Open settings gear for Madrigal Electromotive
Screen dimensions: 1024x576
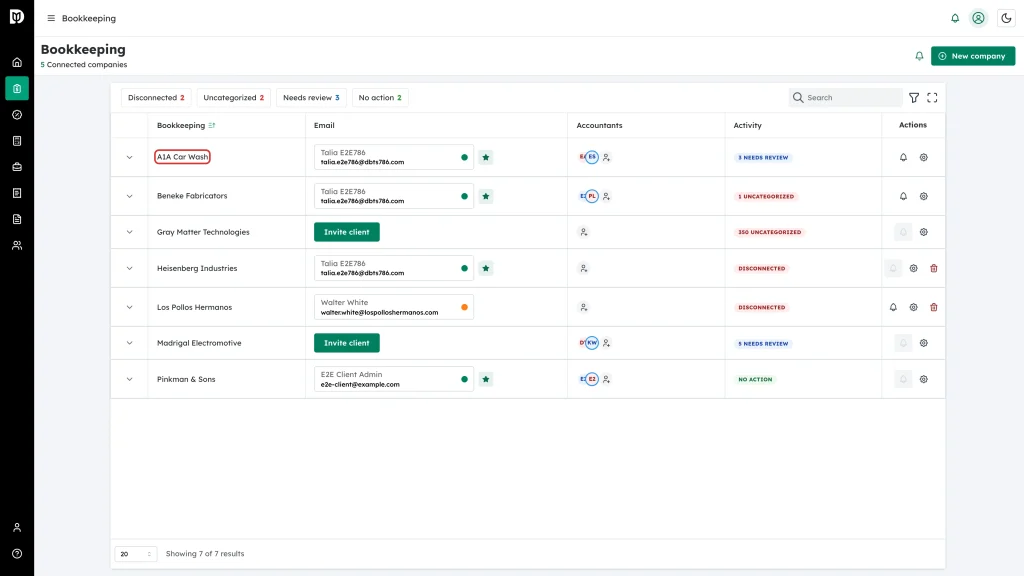pyautogui.click(x=923, y=344)
